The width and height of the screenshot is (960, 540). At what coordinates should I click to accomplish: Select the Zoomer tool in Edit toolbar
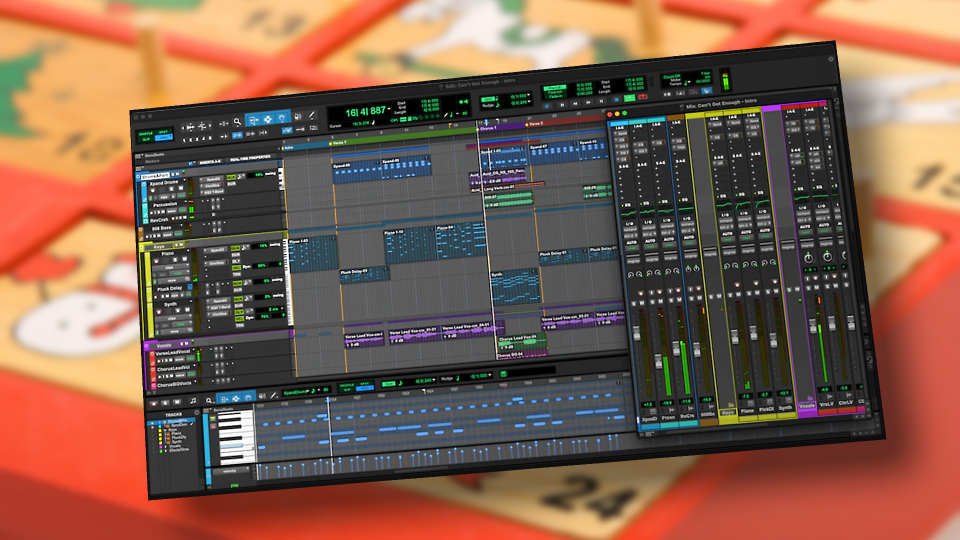pyautogui.click(x=237, y=122)
